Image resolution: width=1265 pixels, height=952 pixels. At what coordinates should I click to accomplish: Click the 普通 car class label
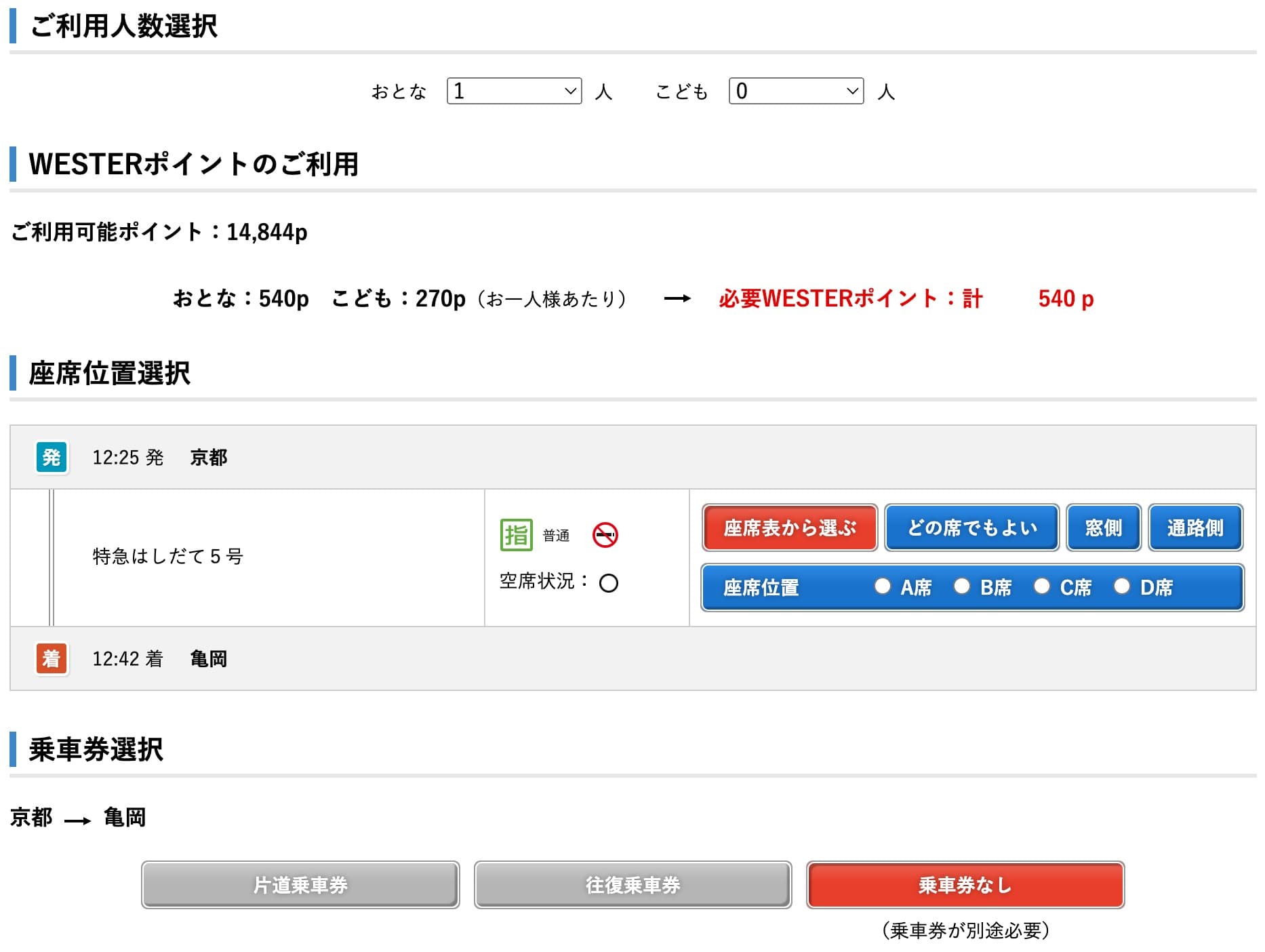[556, 536]
